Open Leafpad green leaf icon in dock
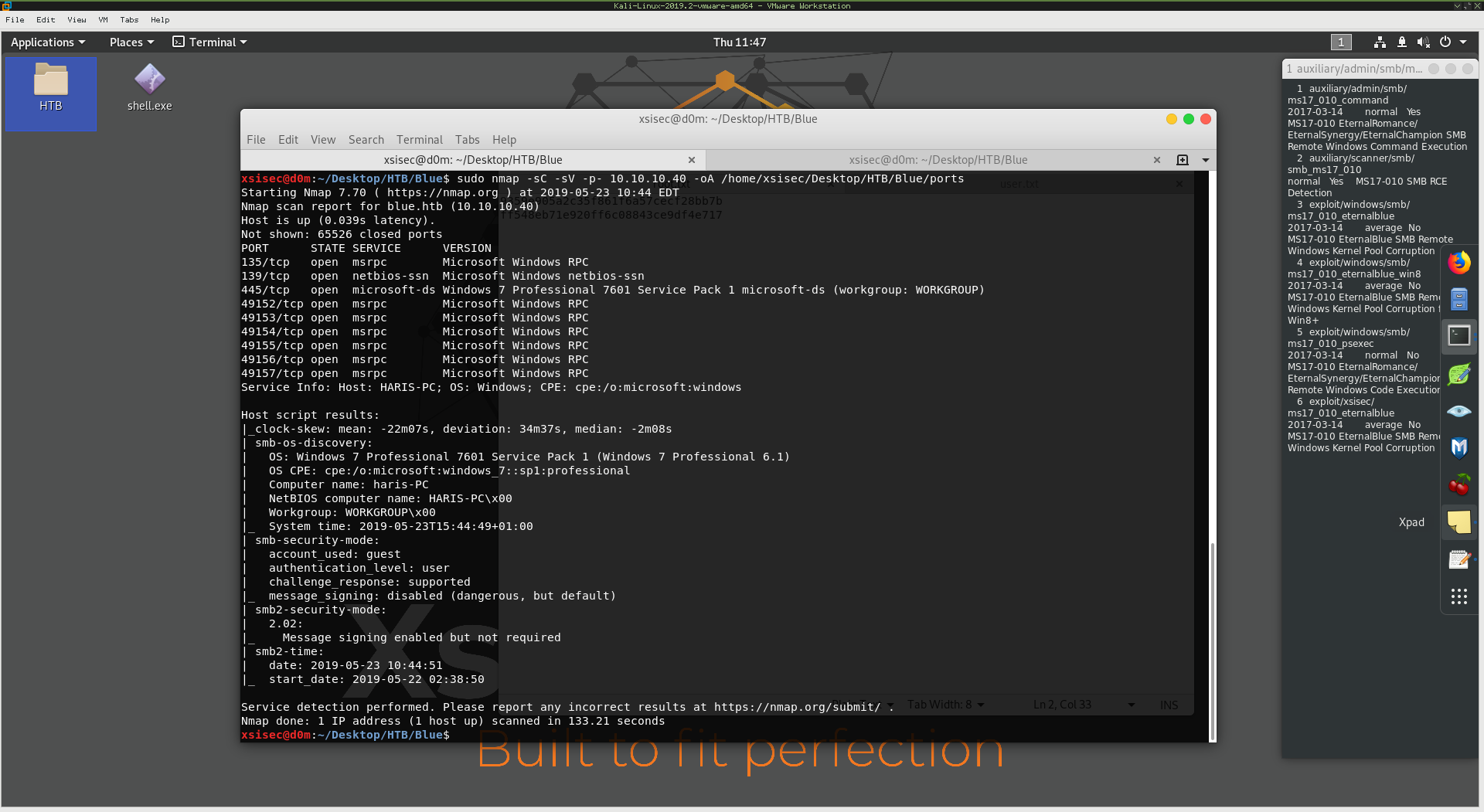This screenshot has height=812, width=1484. [x=1459, y=374]
